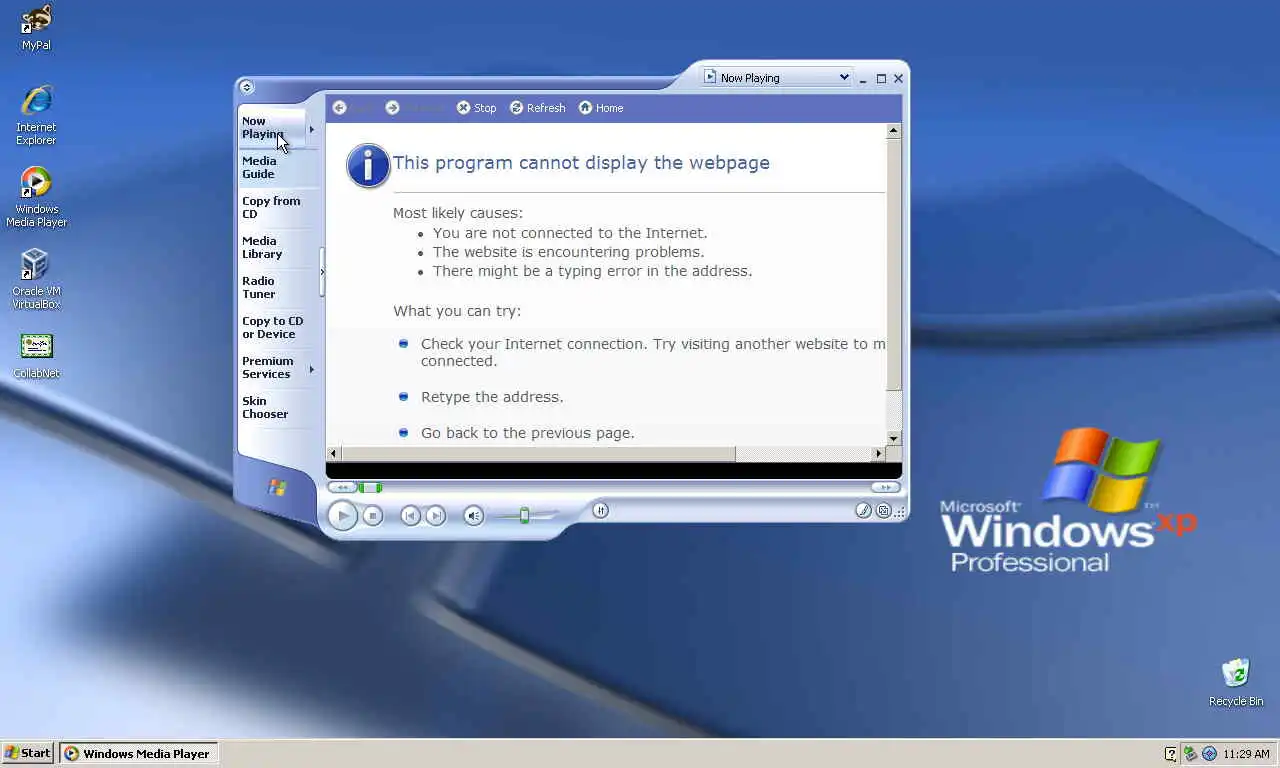Click the Rewind button on seek bar
This screenshot has width=1280, height=768.
[342, 487]
